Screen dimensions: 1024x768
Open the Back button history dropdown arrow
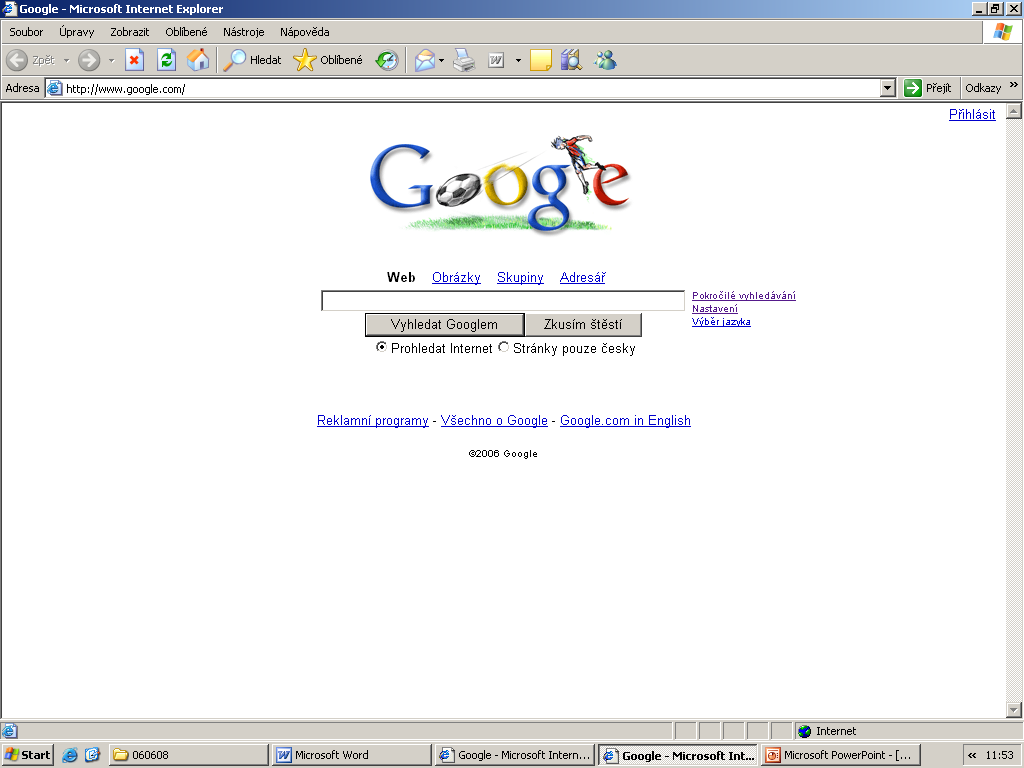point(66,60)
